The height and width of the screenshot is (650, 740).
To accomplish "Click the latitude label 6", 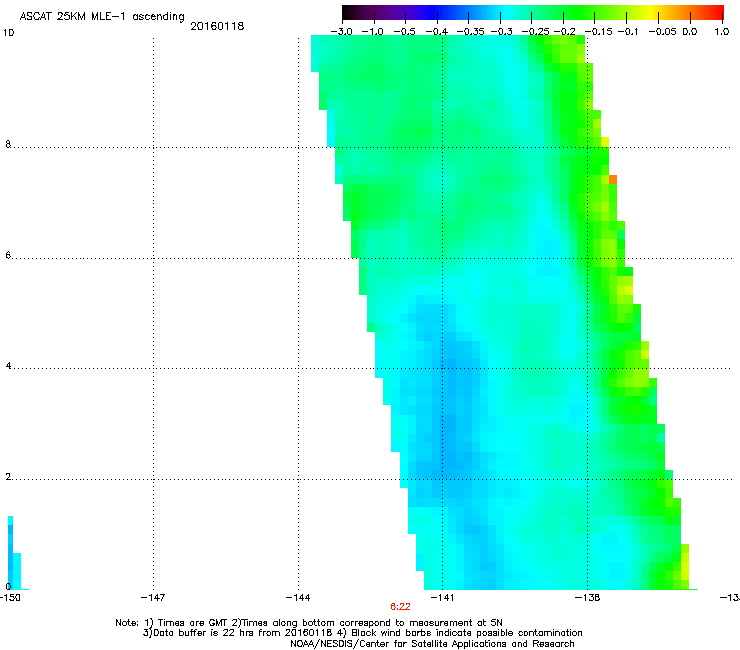I will coord(8,255).
